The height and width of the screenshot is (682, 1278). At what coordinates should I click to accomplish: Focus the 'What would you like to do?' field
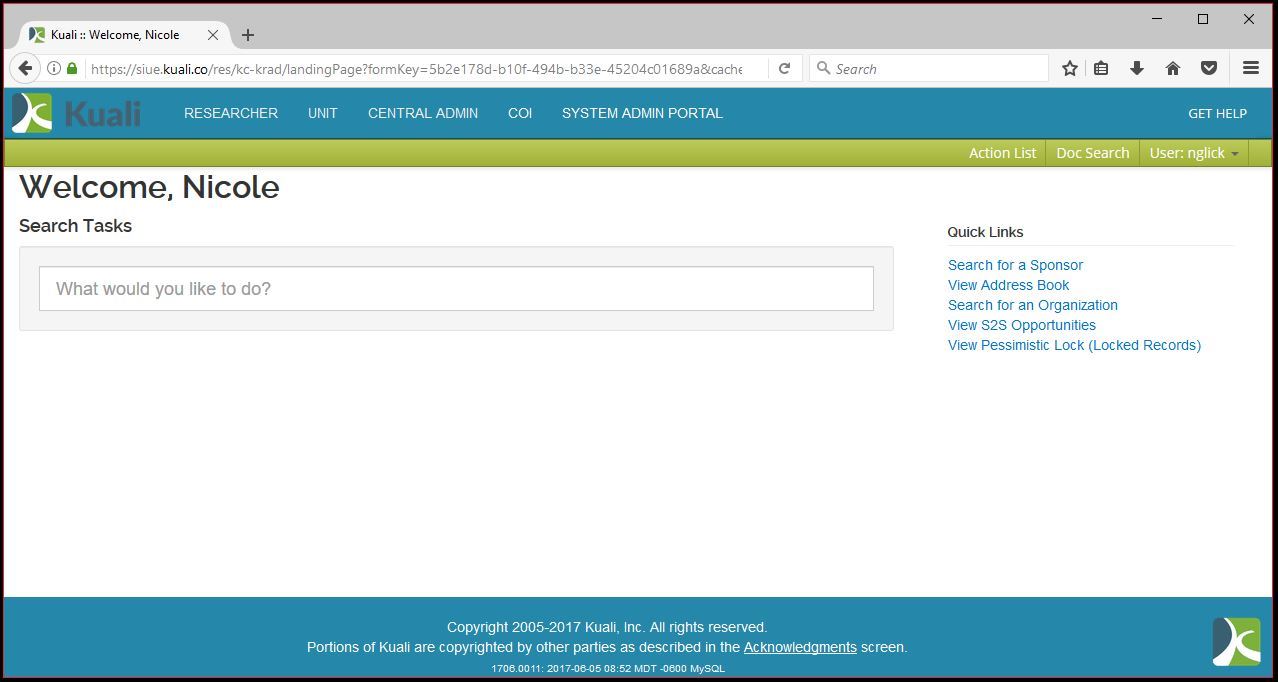[x=456, y=289]
